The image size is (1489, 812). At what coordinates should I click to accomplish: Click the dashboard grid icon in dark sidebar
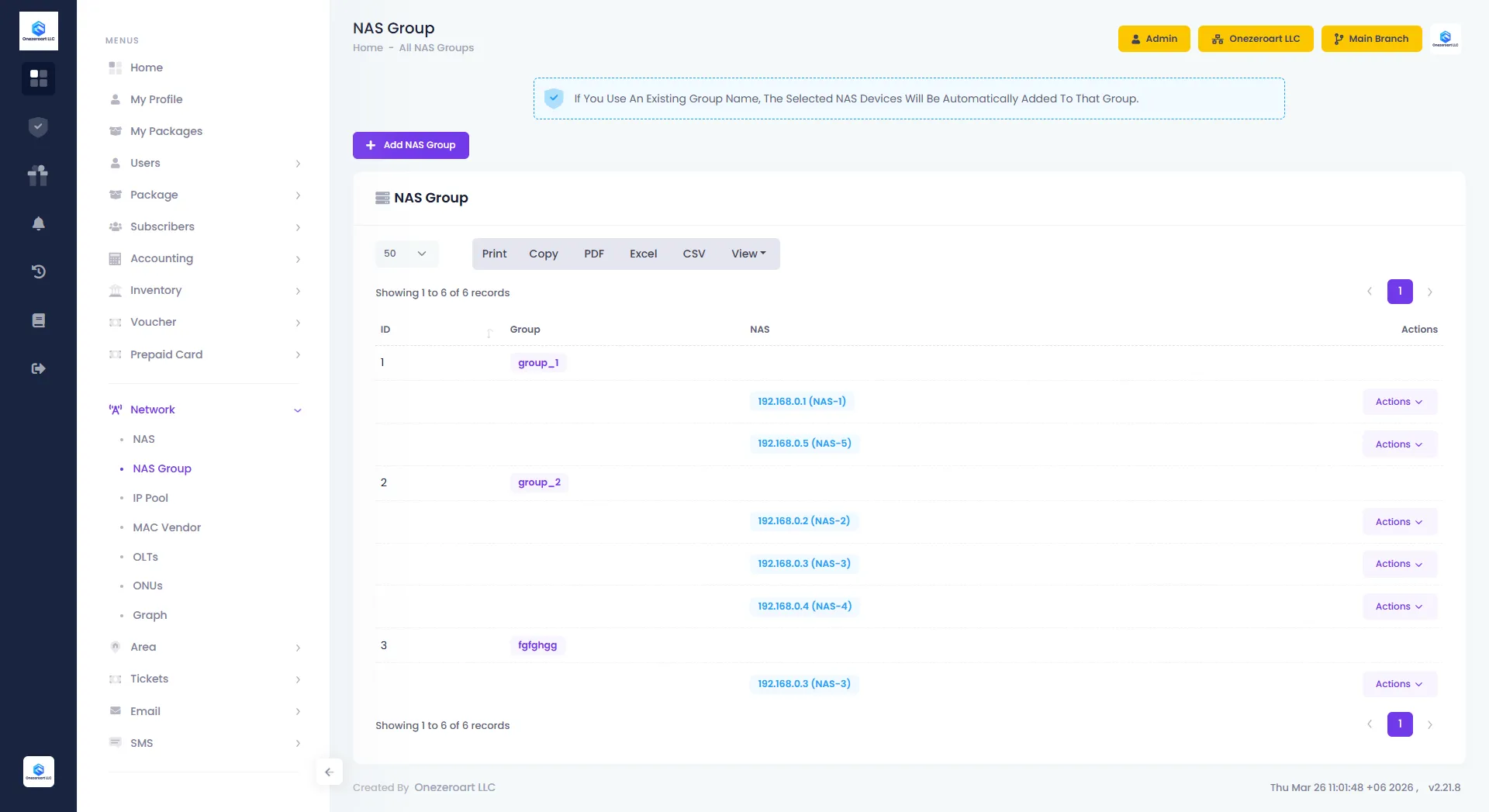point(38,78)
